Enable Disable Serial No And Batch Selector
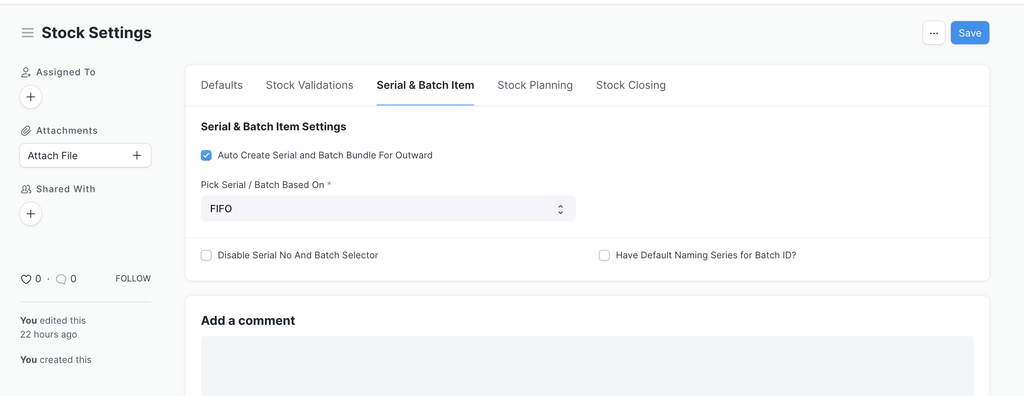Image resolution: width=1024 pixels, height=396 pixels. click(206, 256)
